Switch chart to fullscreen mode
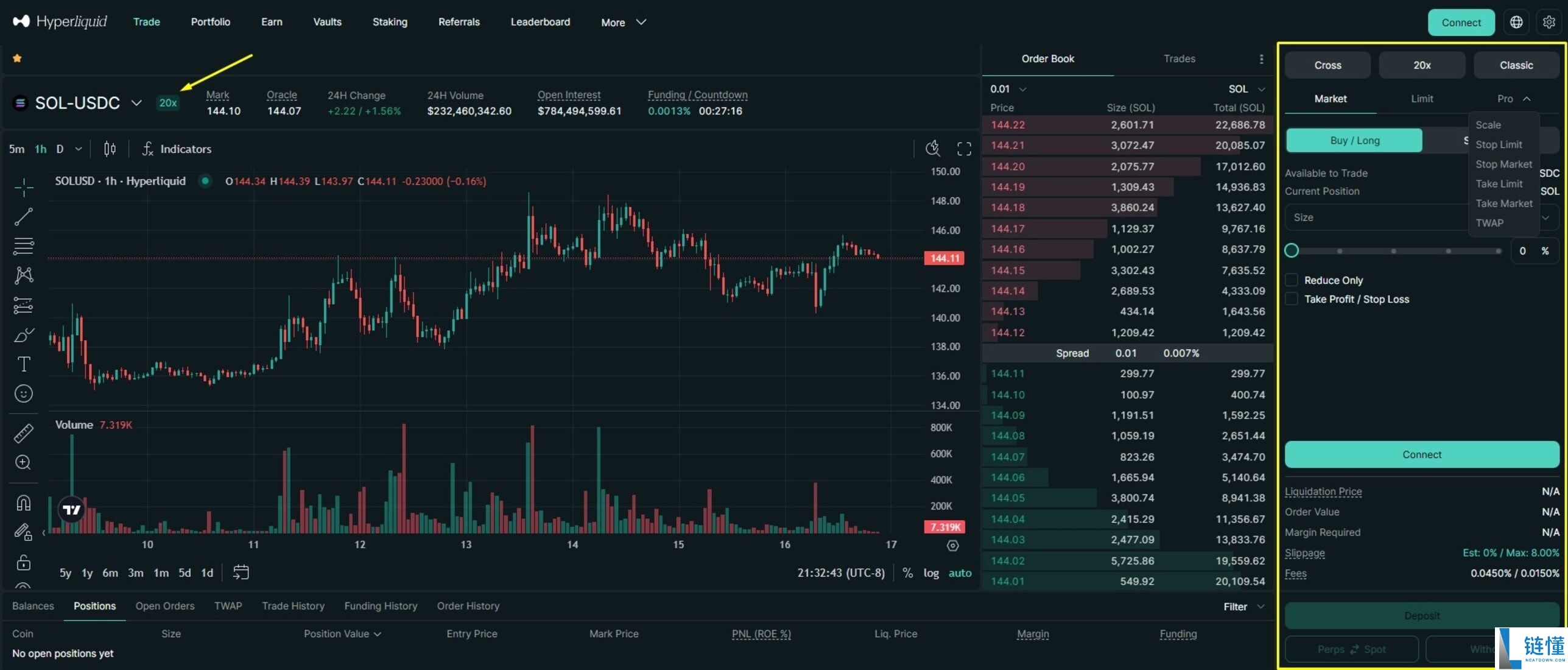 pos(964,149)
